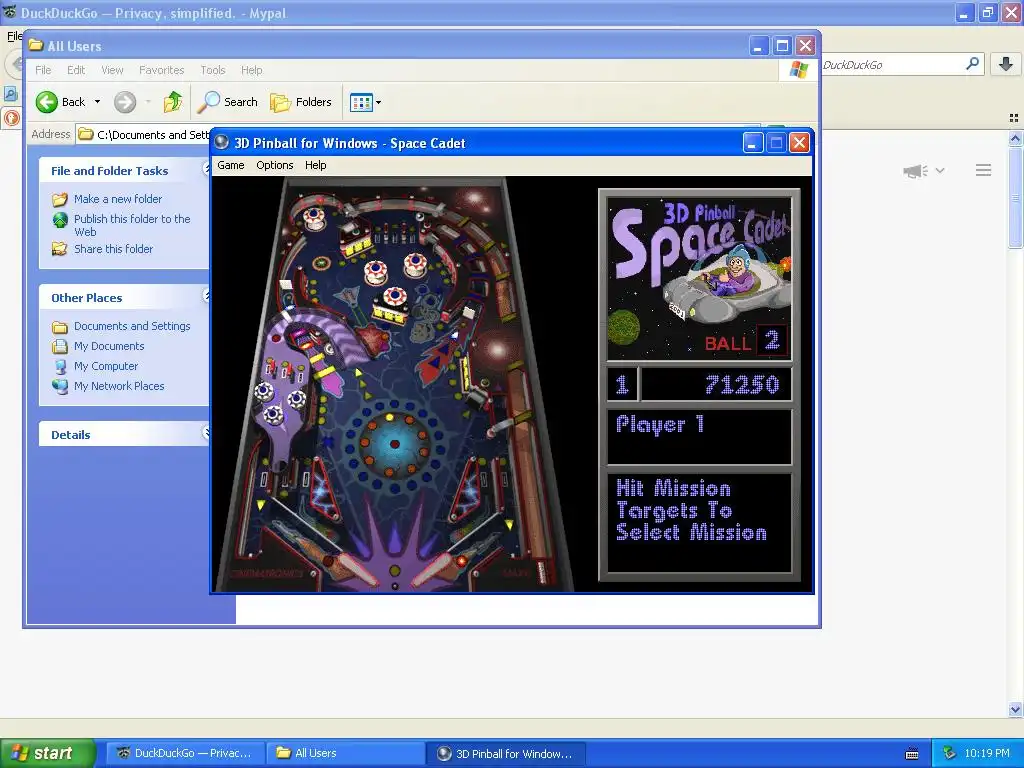Expand the Details panel

pos(206,433)
